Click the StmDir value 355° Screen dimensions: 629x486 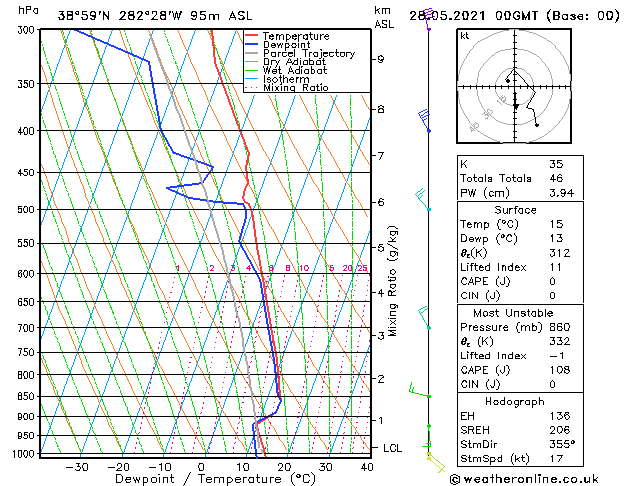click(x=562, y=444)
